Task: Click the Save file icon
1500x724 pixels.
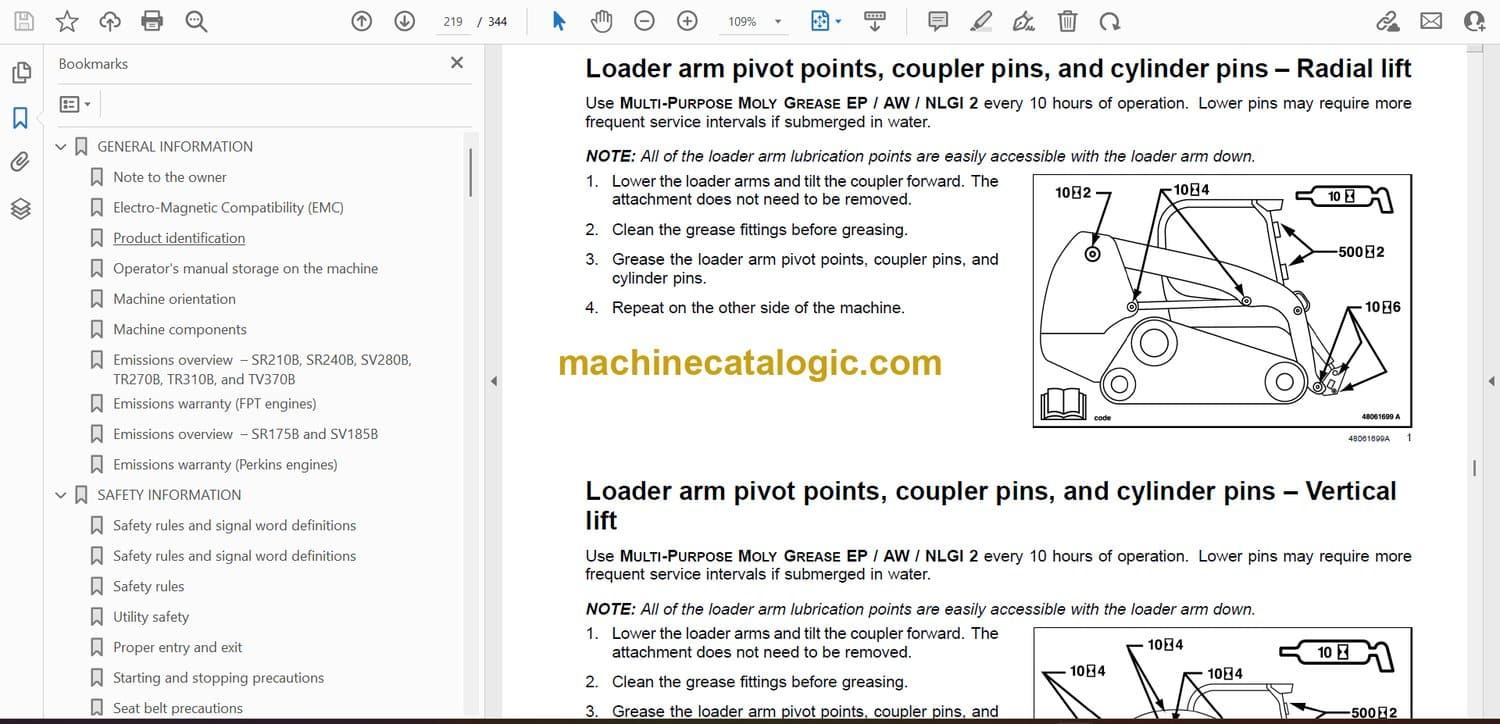Action: [24, 21]
